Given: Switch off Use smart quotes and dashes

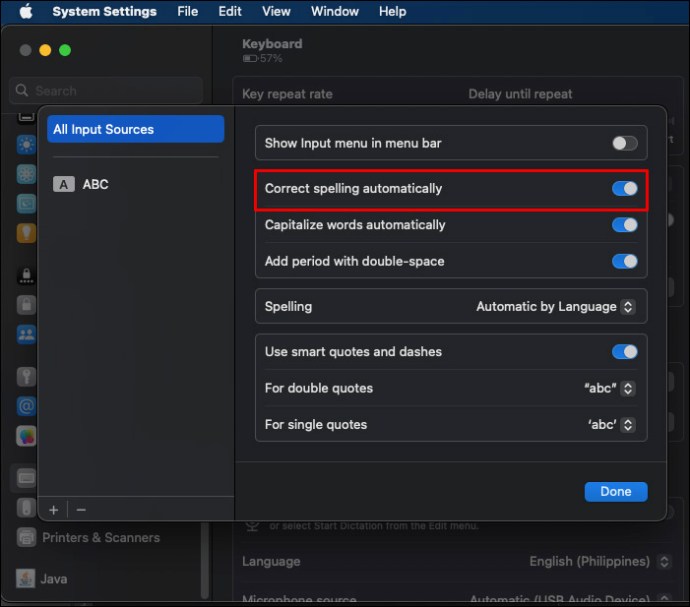Looking at the screenshot, I should click(x=624, y=352).
